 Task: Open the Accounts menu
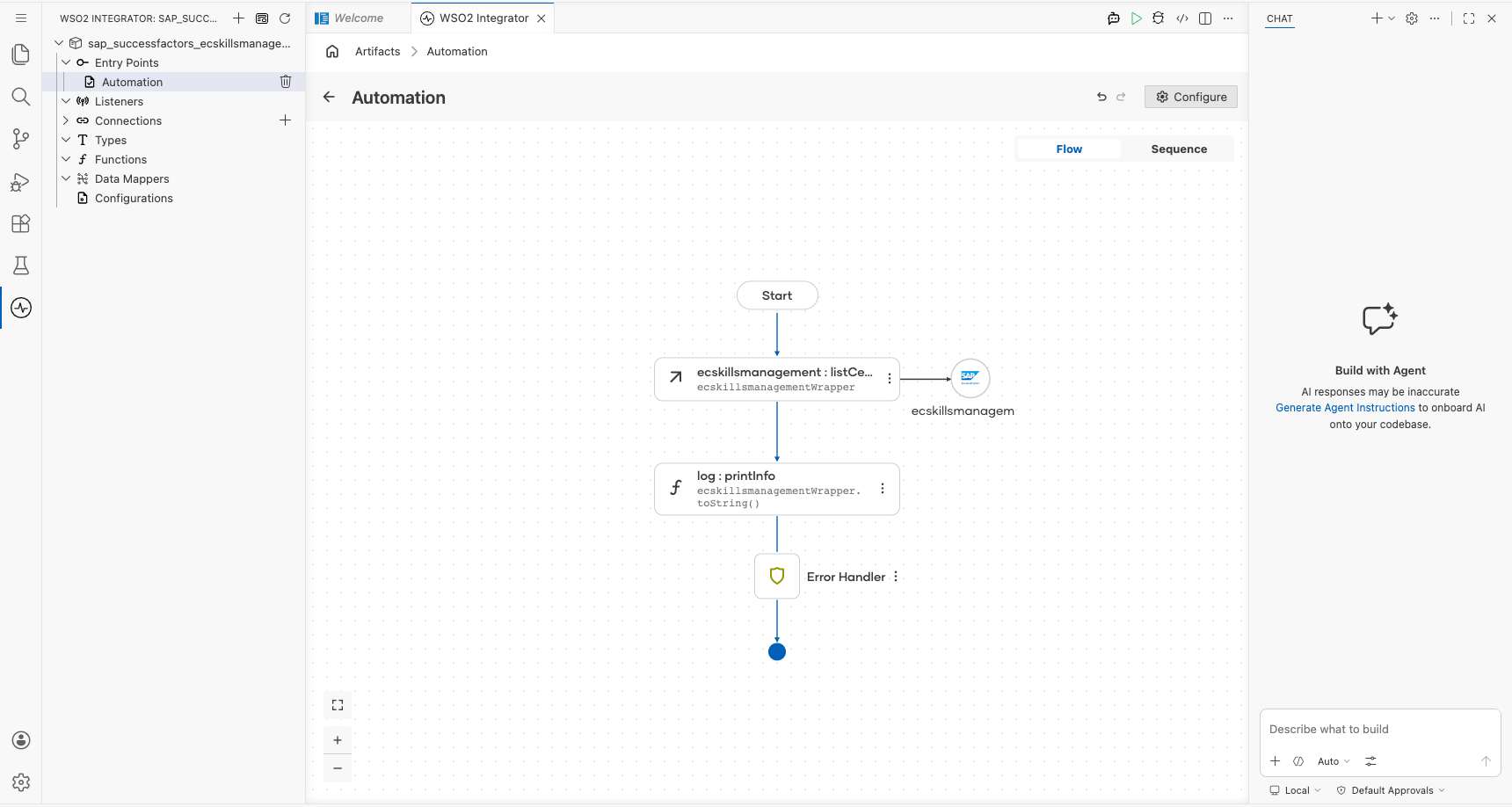[21, 740]
